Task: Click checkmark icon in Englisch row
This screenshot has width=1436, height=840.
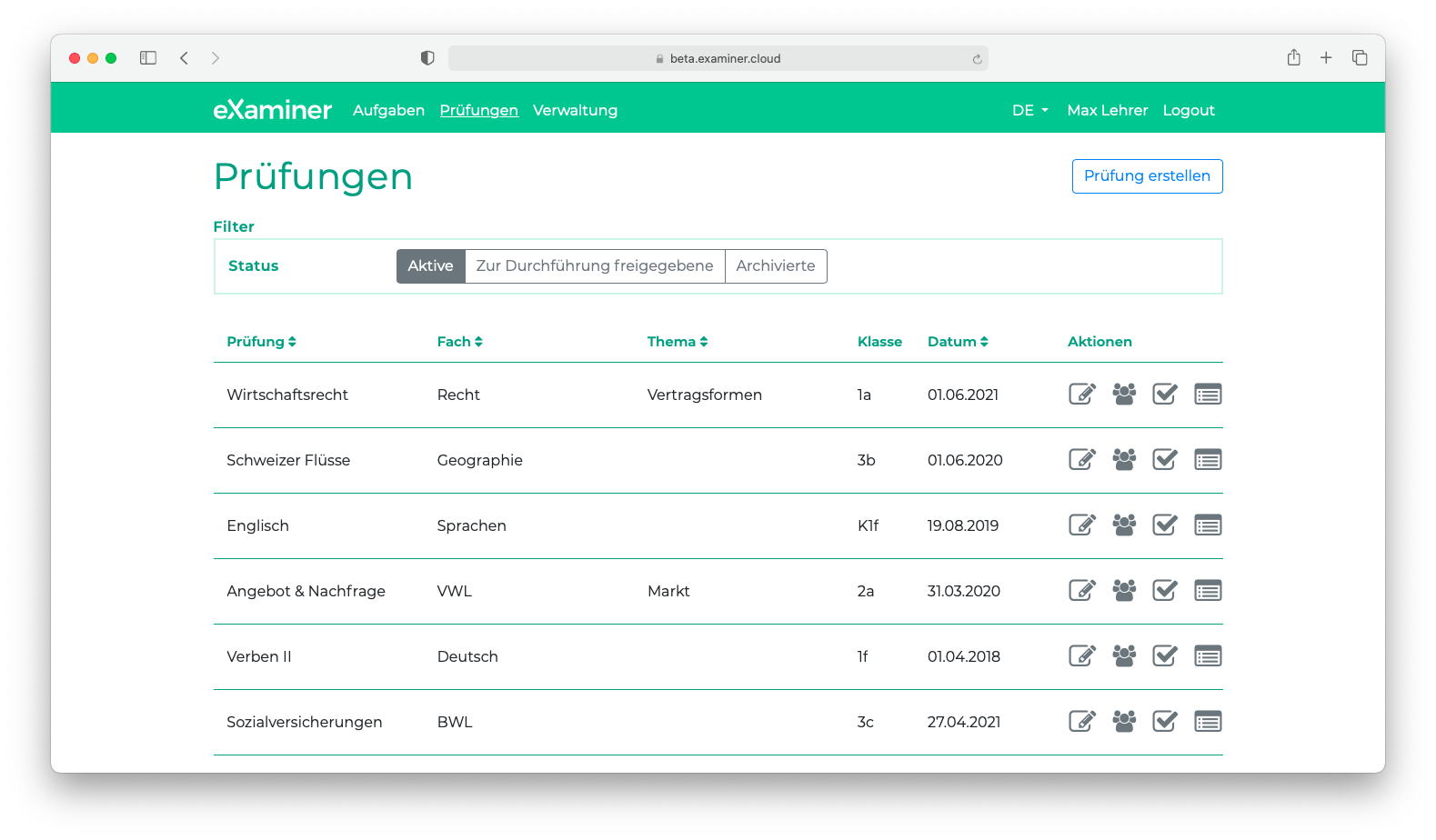Action: [1165, 525]
